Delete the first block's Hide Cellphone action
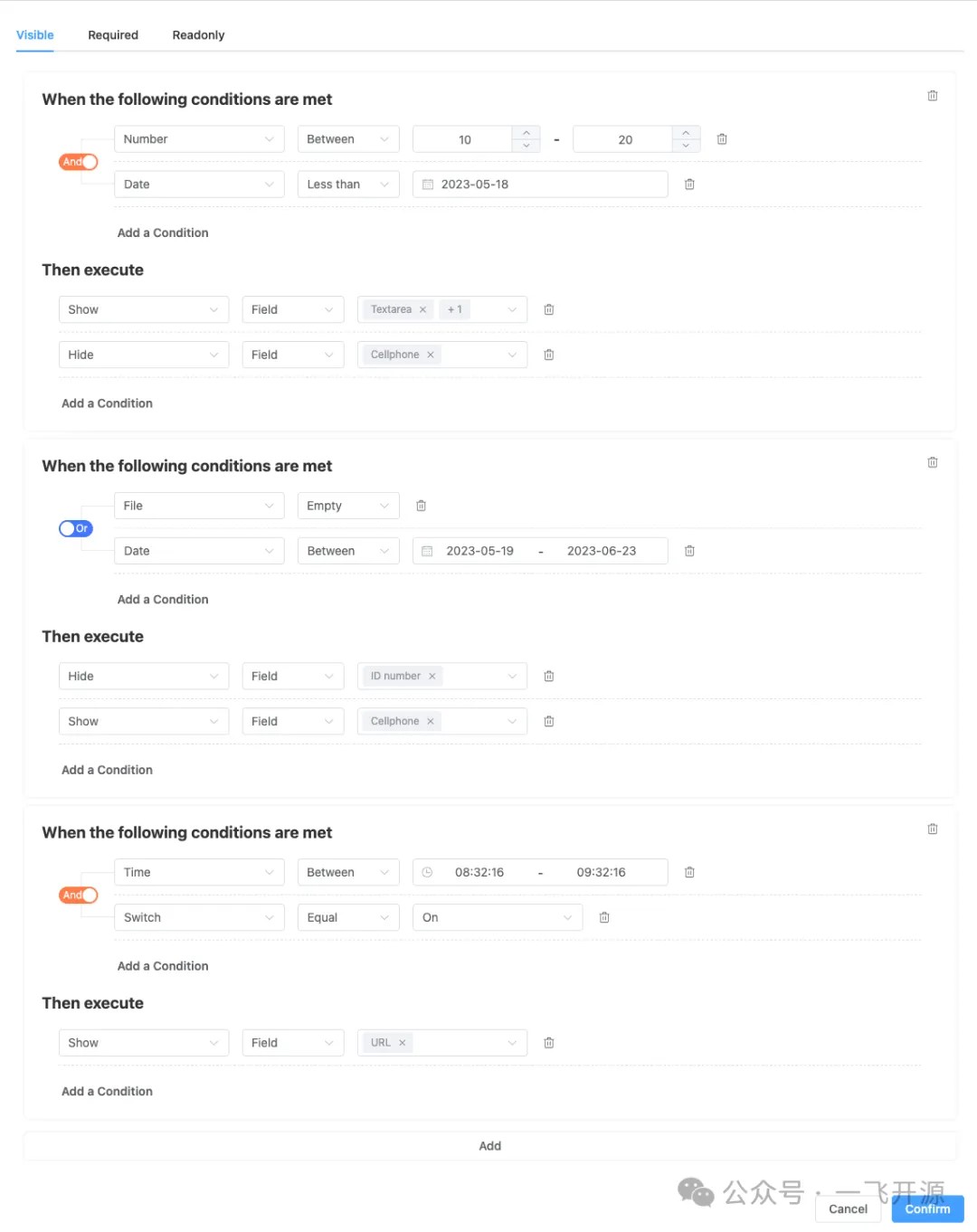 tap(548, 355)
